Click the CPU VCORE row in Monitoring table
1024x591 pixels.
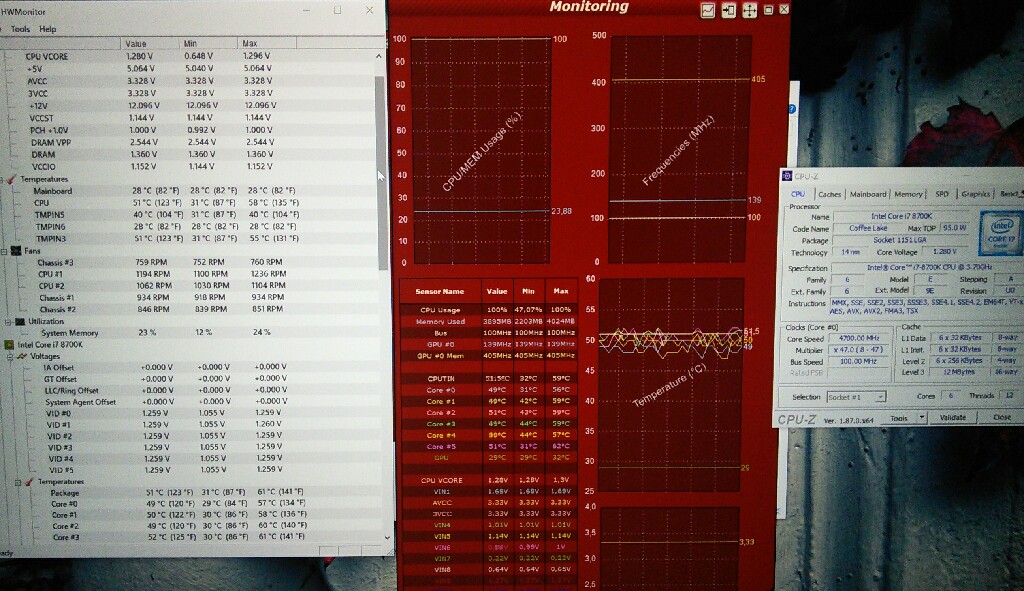[x=488, y=481]
